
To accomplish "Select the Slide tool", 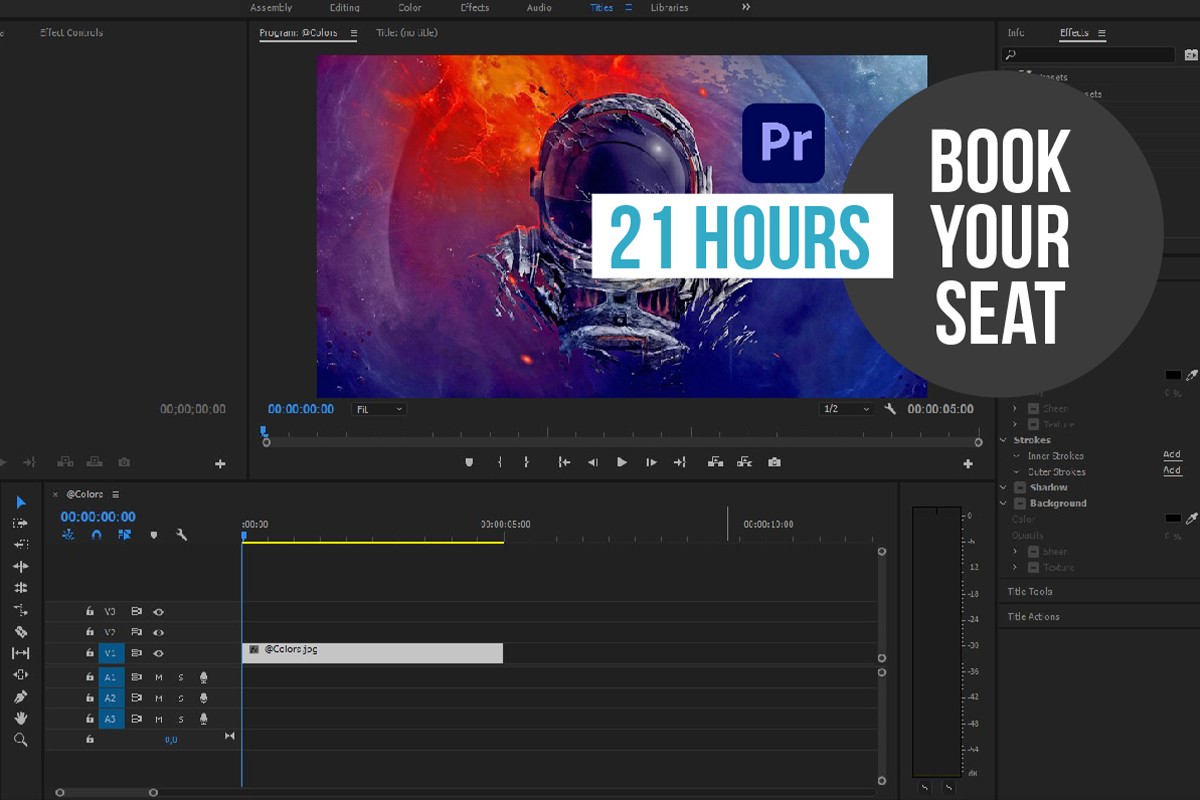I will (20, 675).
